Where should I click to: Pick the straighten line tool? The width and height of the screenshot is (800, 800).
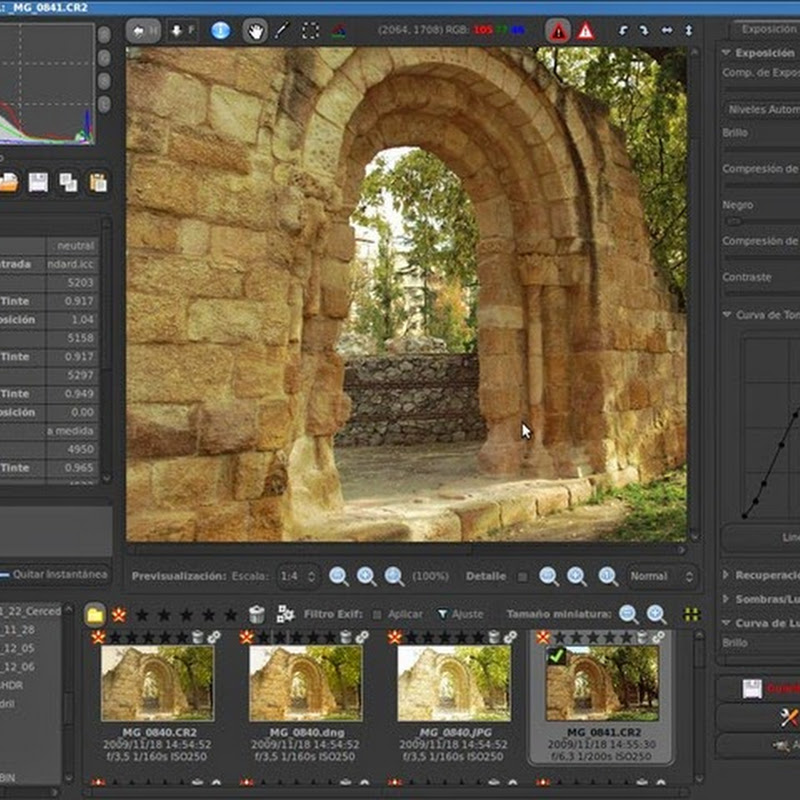[x=282, y=30]
